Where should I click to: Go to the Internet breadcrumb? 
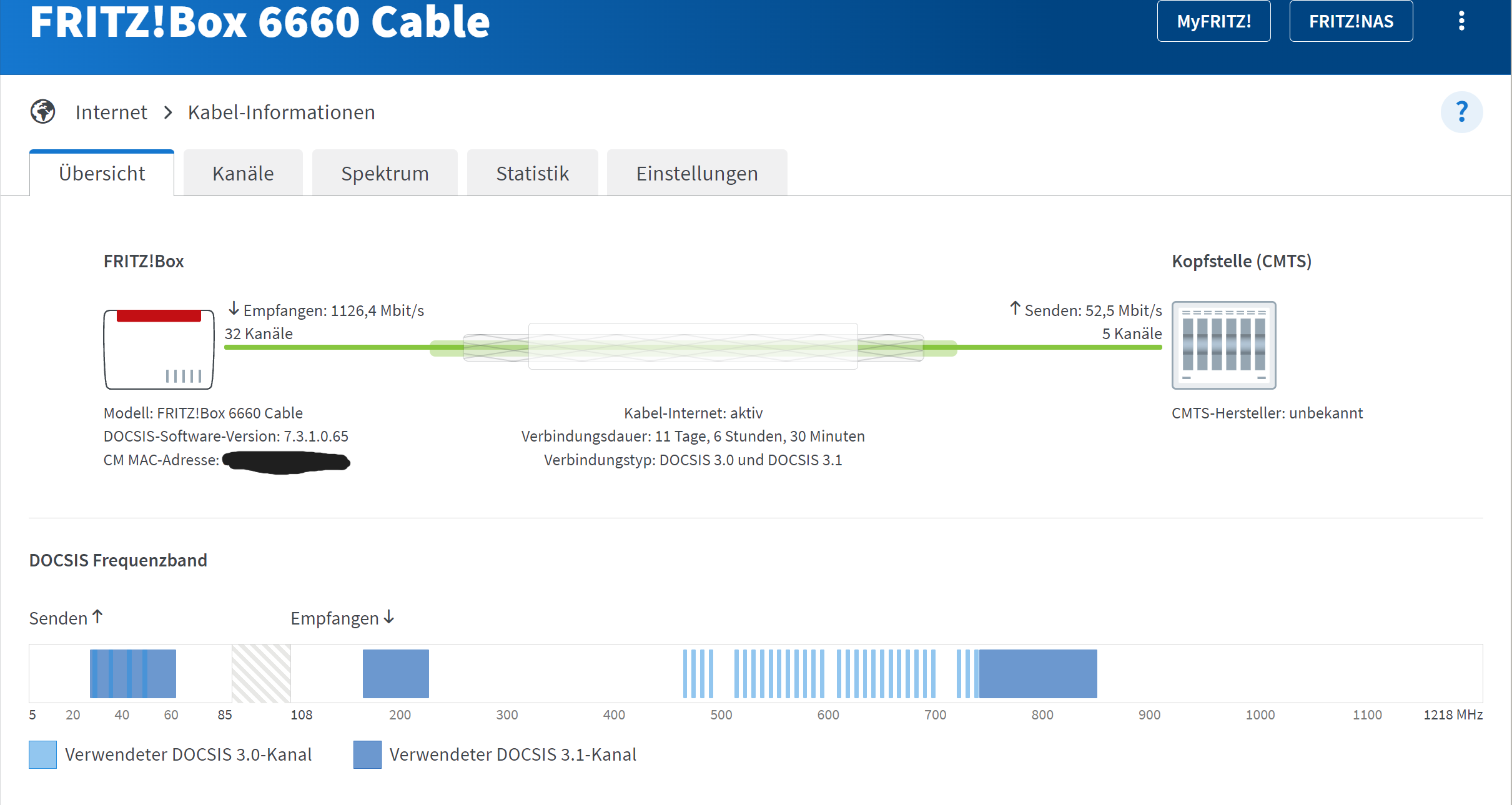pos(111,112)
